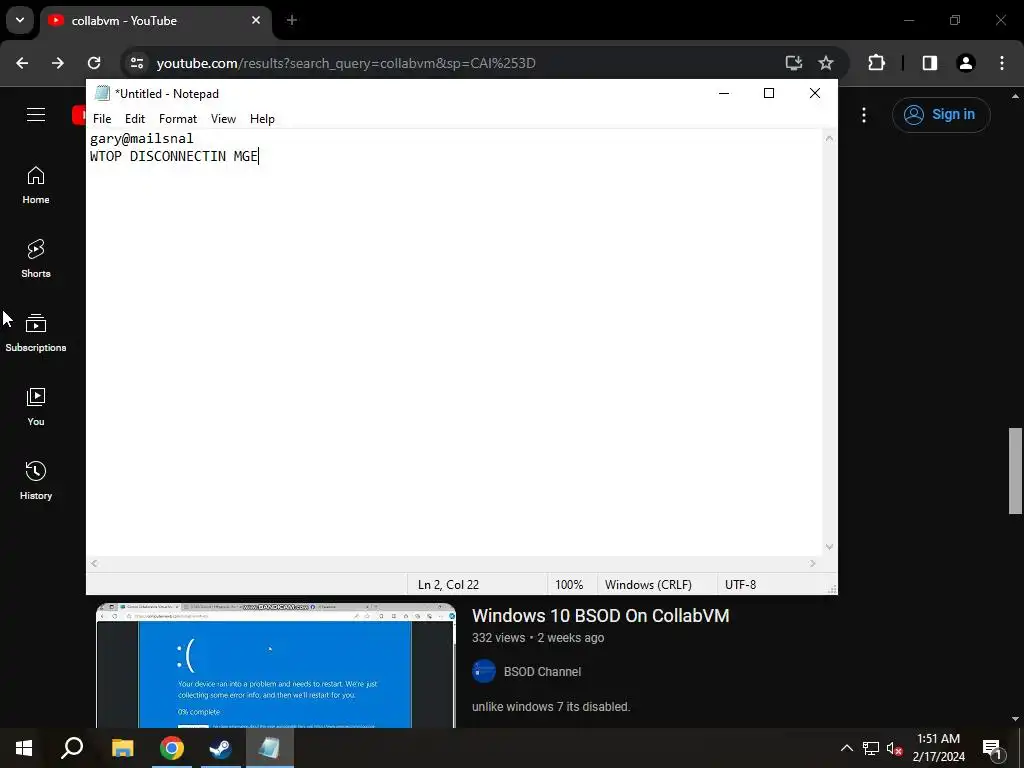Click Notepad horizontal scrollbar left arrow

pyautogui.click(x=94, y=564)
